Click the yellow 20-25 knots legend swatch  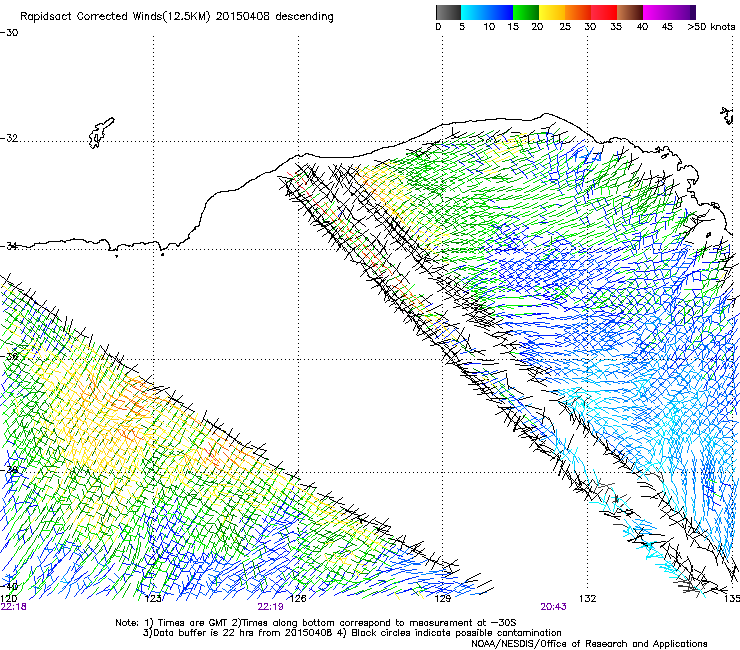point(552,12)
